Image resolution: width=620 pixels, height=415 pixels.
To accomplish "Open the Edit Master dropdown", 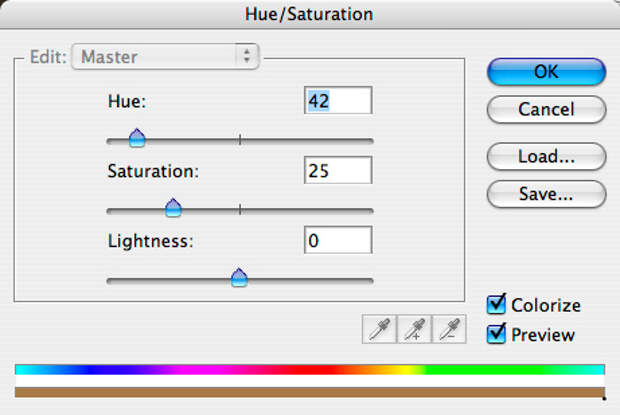I will [165, 57].
